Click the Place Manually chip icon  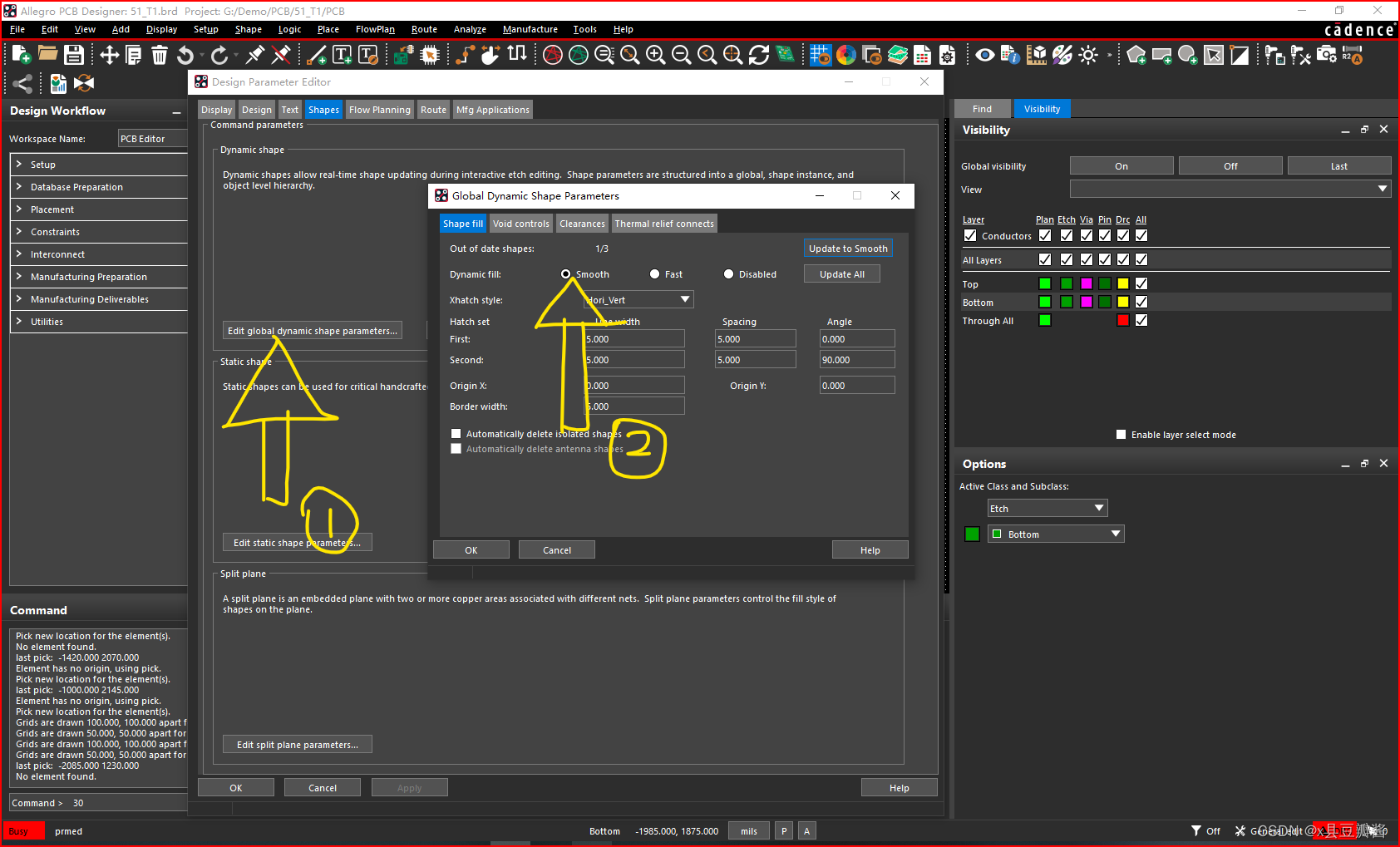click(430, 55)
